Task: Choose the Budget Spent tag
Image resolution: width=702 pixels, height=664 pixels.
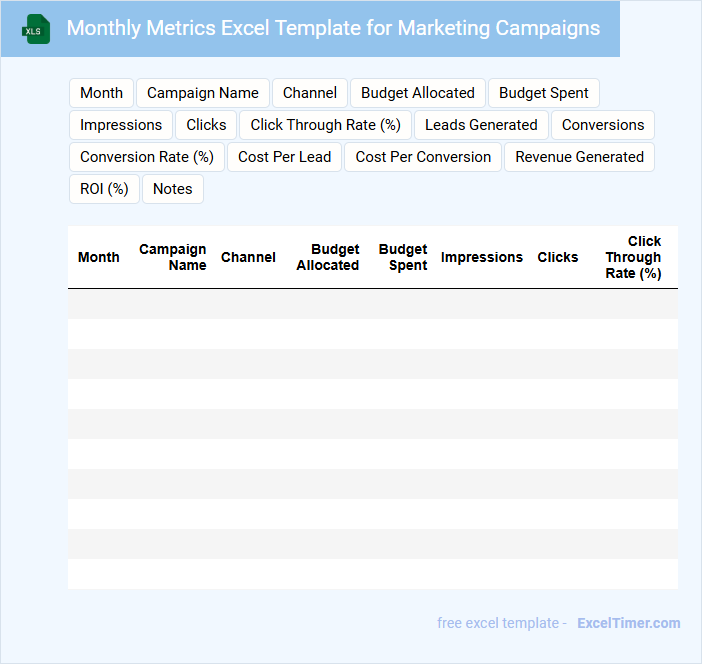Action: (x=544, y=93)
